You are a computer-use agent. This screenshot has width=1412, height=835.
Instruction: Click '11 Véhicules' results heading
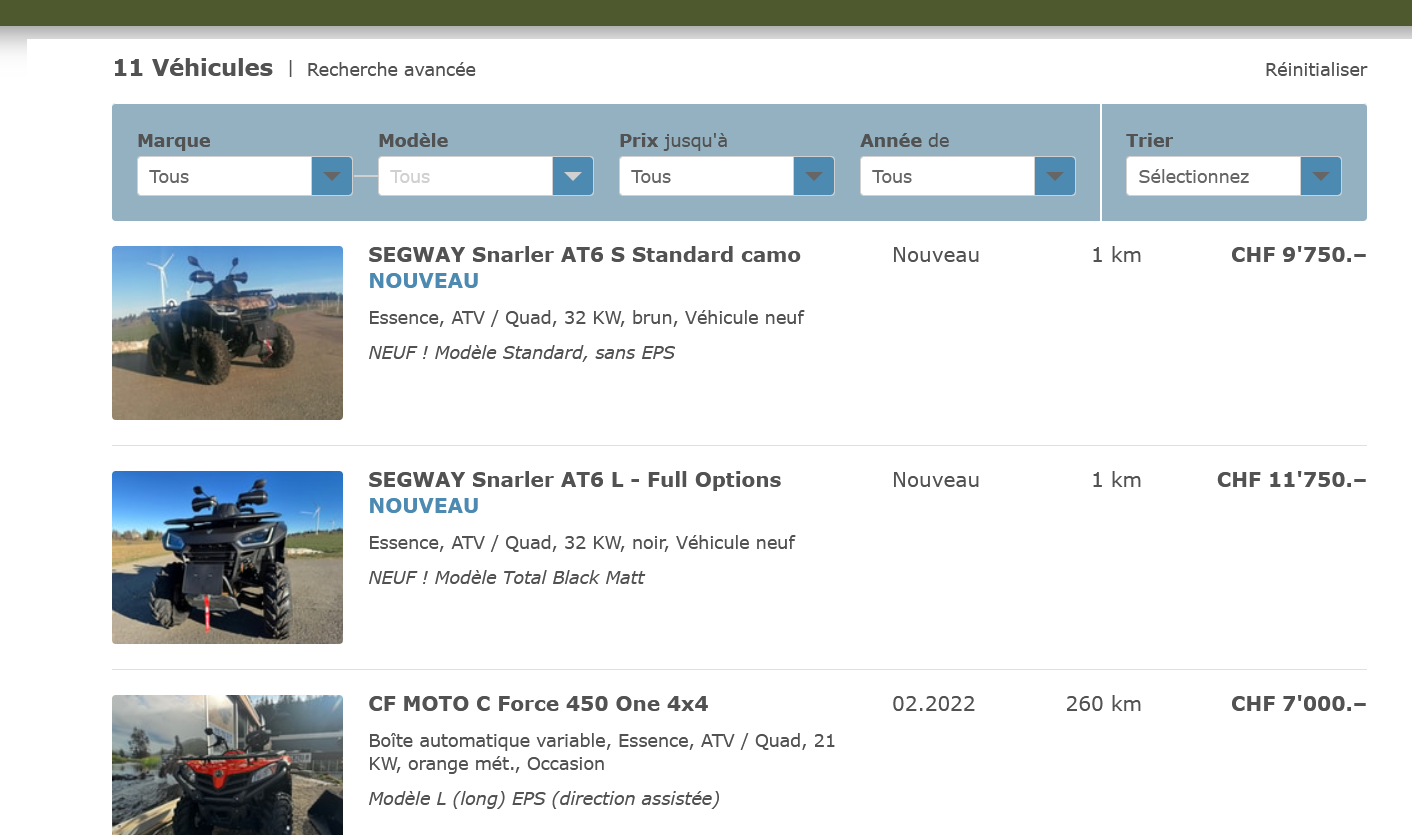tap(193, 68)
